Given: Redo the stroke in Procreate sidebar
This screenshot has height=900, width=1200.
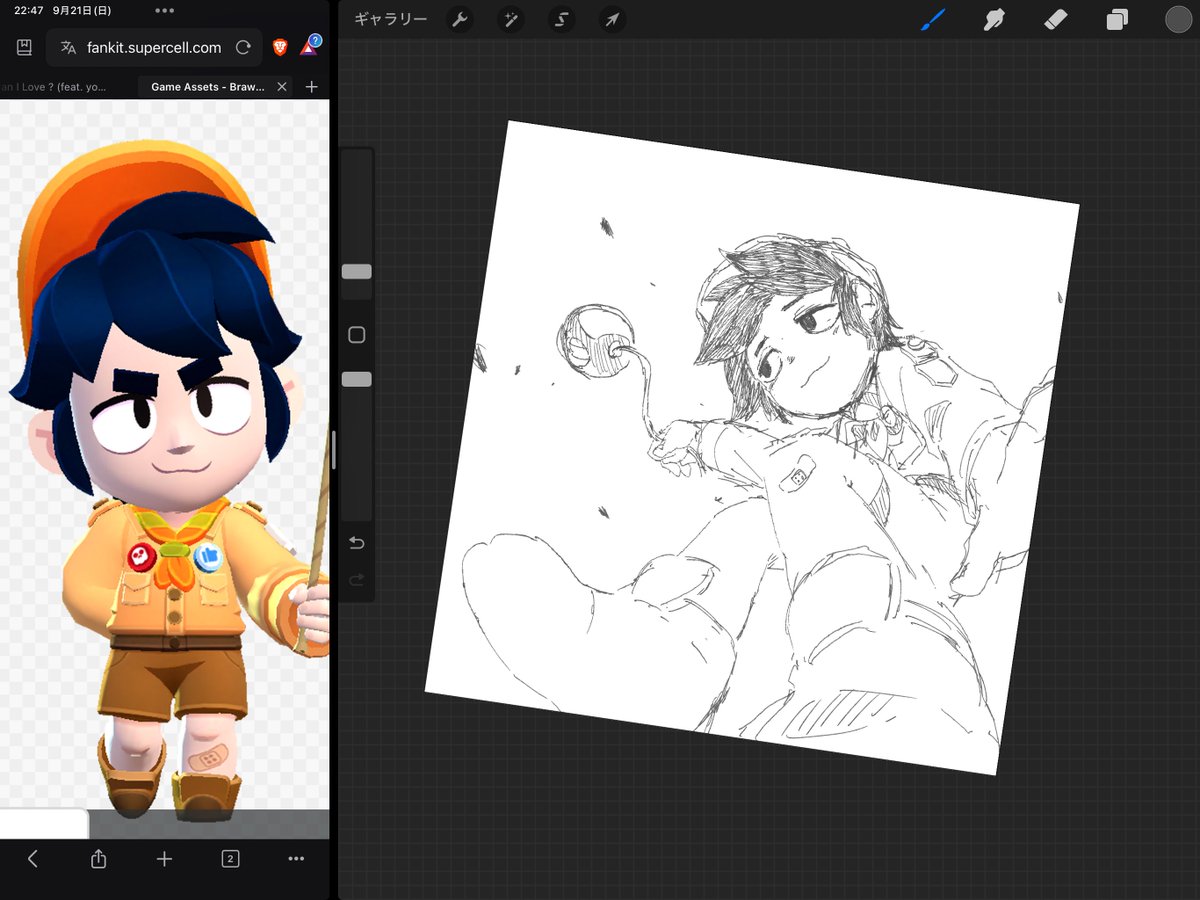Looking at the screenshot, I should click(x=357, y=580).
